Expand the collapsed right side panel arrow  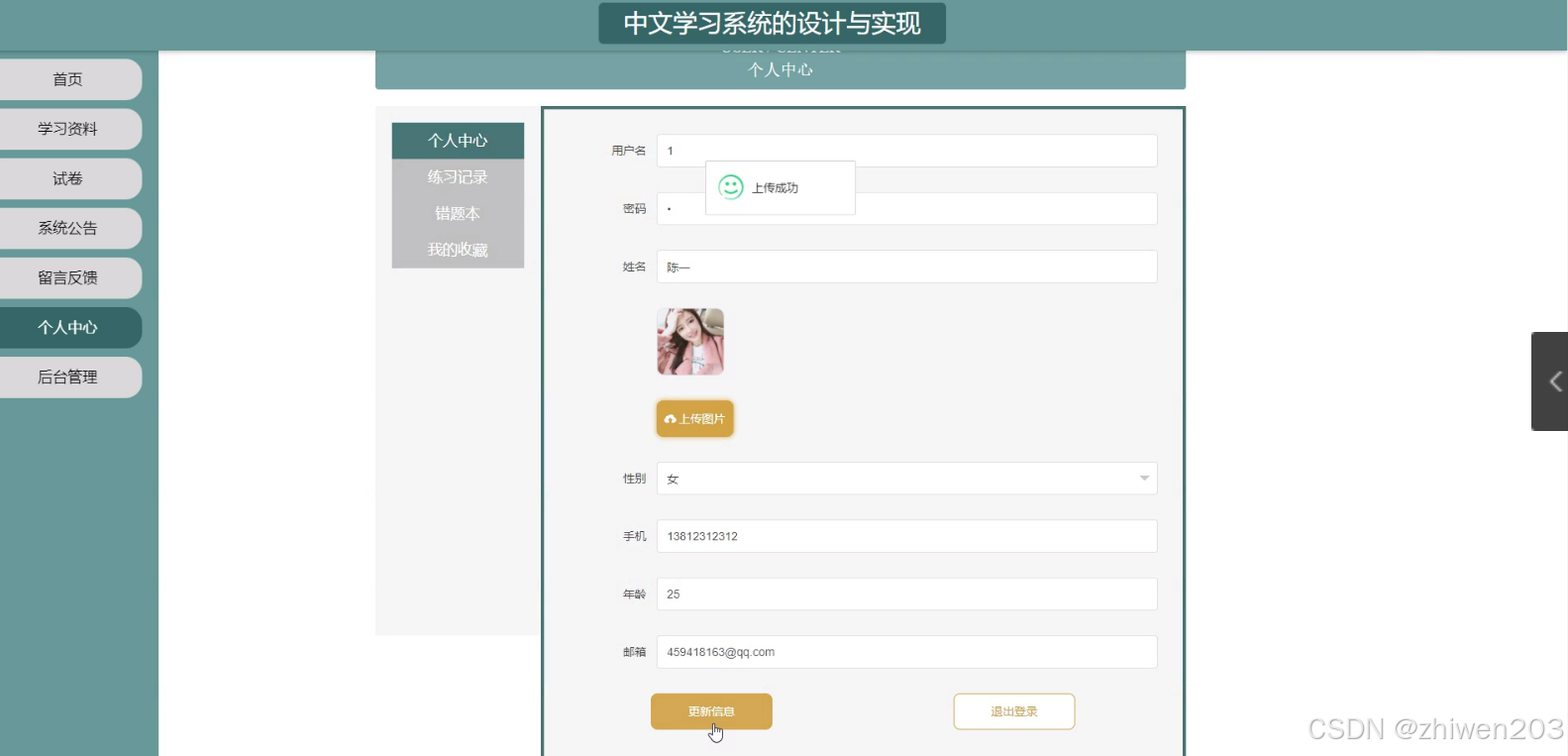[x=1551, y=381]
